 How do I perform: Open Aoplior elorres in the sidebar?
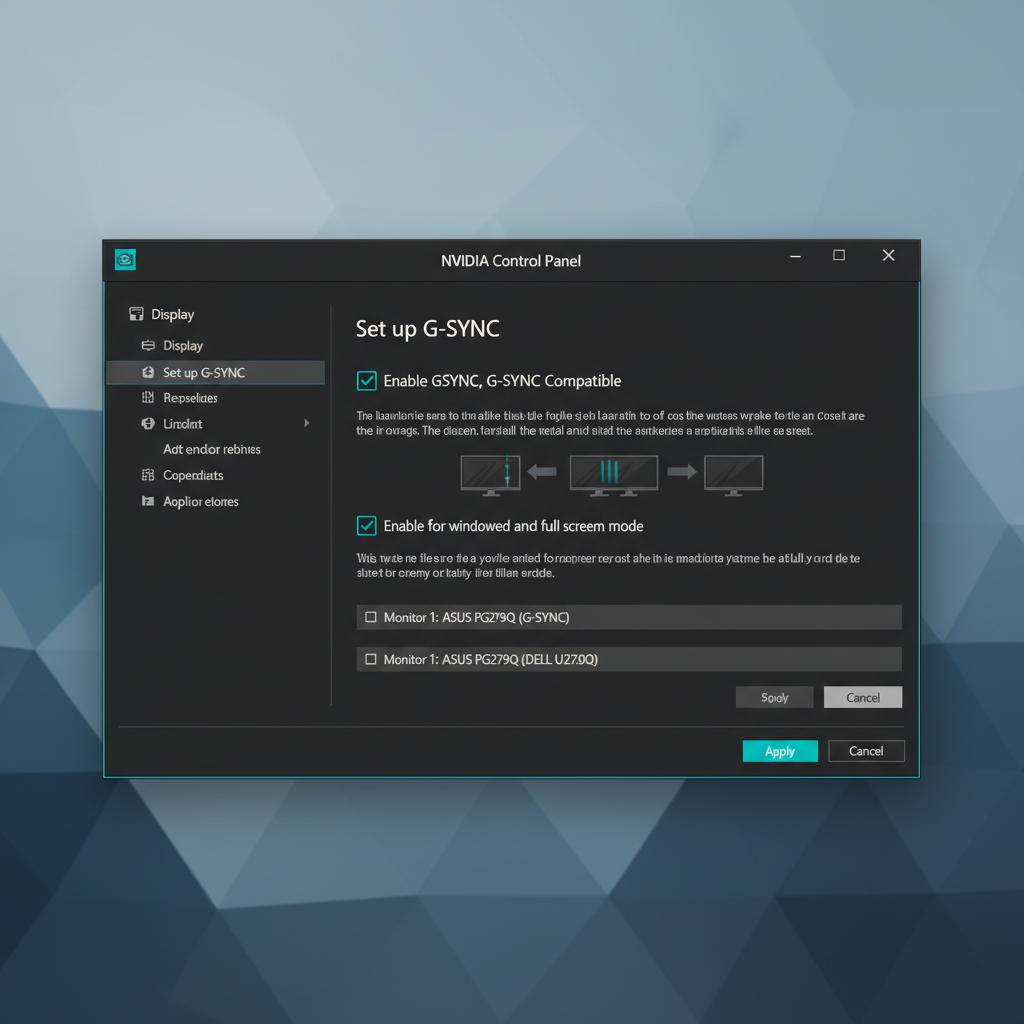click(200, 502)
